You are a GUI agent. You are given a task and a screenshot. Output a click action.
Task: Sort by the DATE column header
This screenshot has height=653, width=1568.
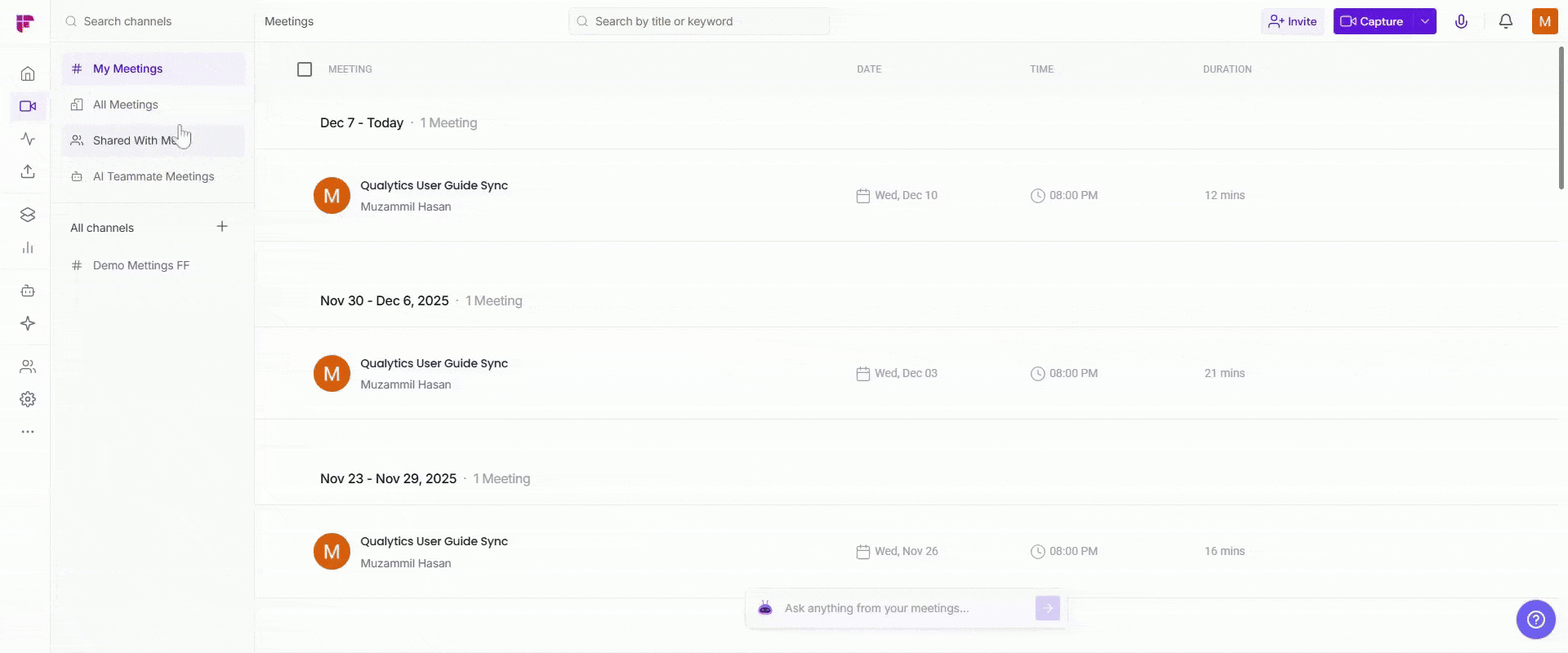click(x=869, y=69)
